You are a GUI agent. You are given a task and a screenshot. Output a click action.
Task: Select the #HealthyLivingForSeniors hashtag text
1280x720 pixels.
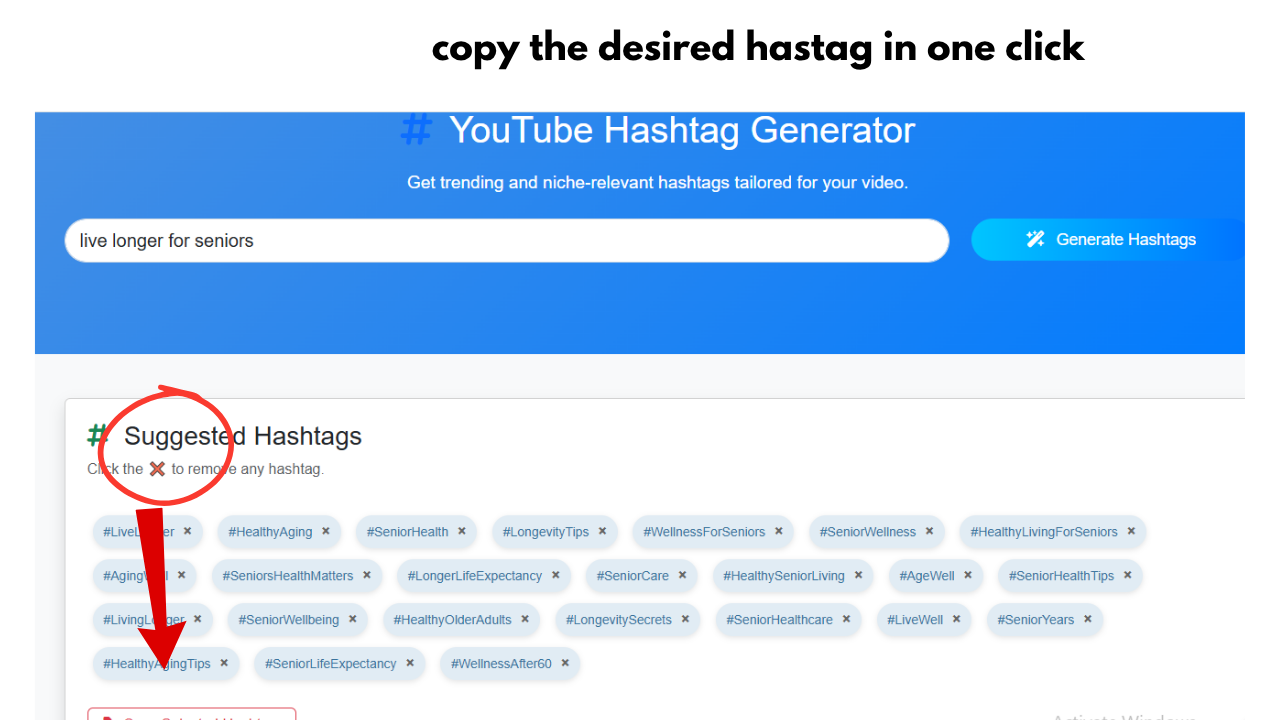[1044, 532]
